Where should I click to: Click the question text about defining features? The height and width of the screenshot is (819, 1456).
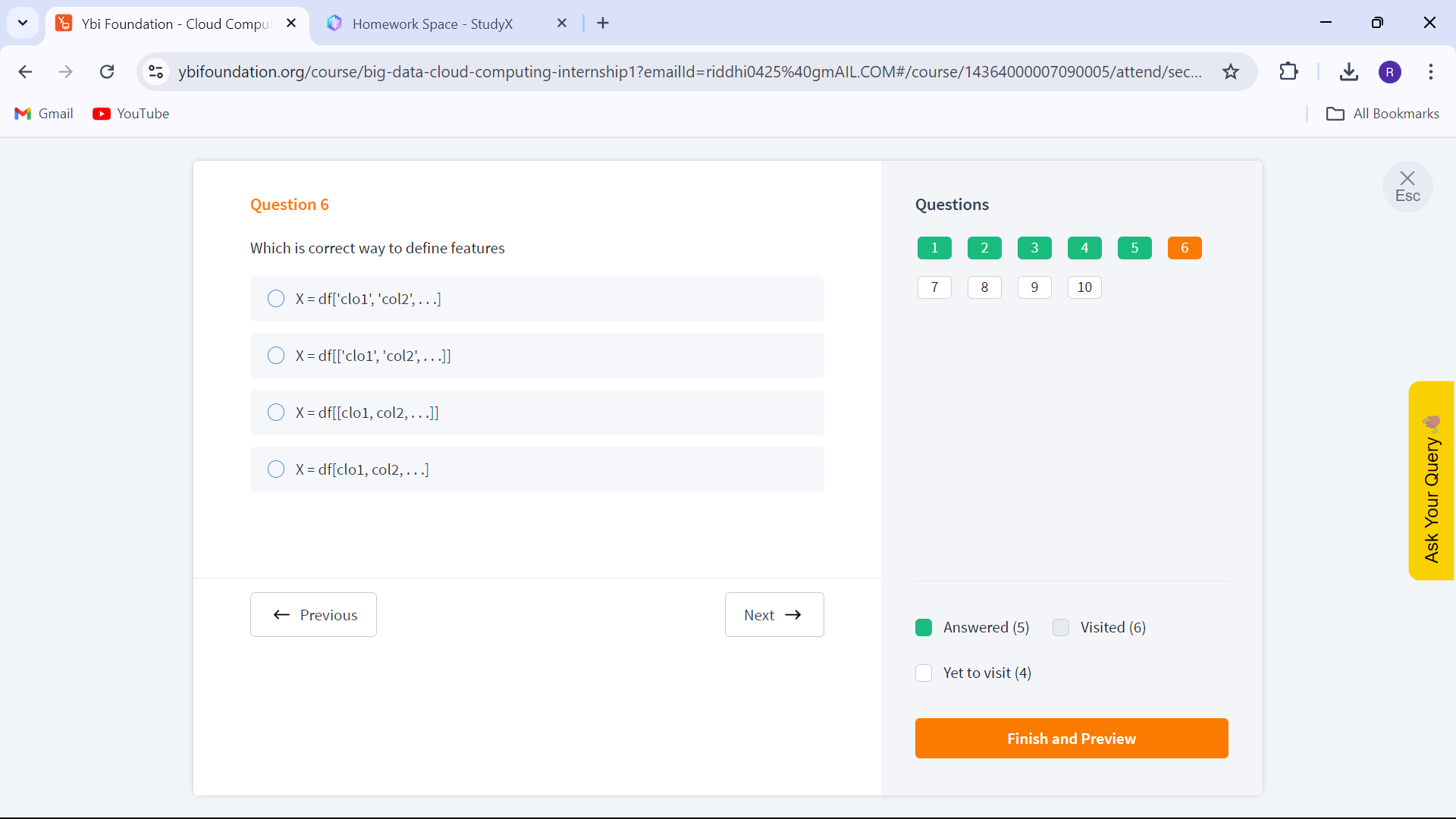[x=377, y=248]
